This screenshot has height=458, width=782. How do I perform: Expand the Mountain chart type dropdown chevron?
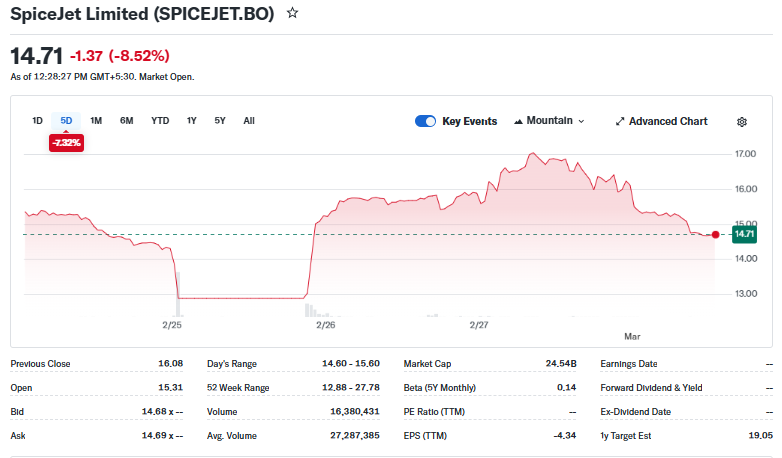click(x=581, y=121)
